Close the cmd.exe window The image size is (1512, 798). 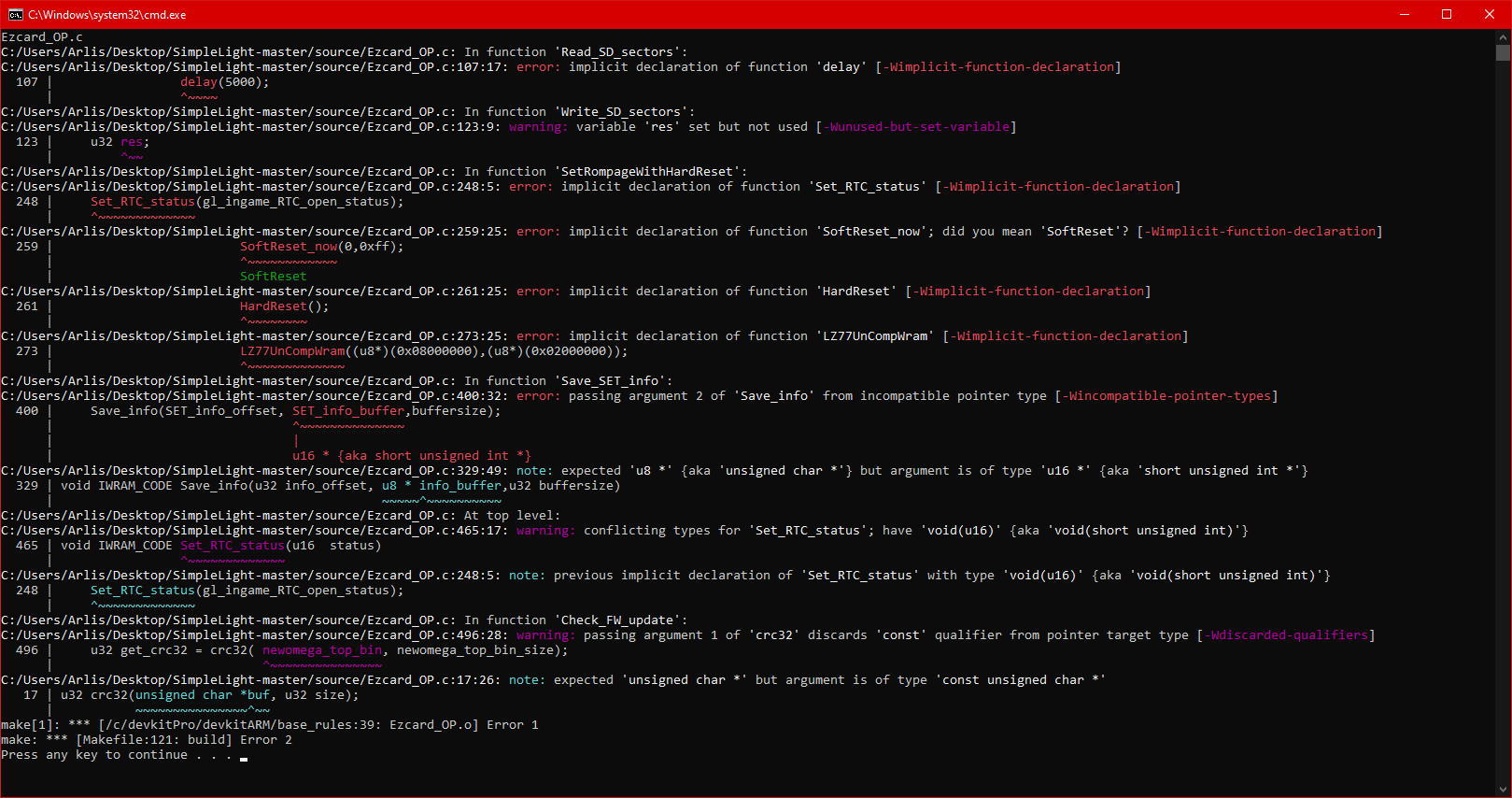[1490, 14]
